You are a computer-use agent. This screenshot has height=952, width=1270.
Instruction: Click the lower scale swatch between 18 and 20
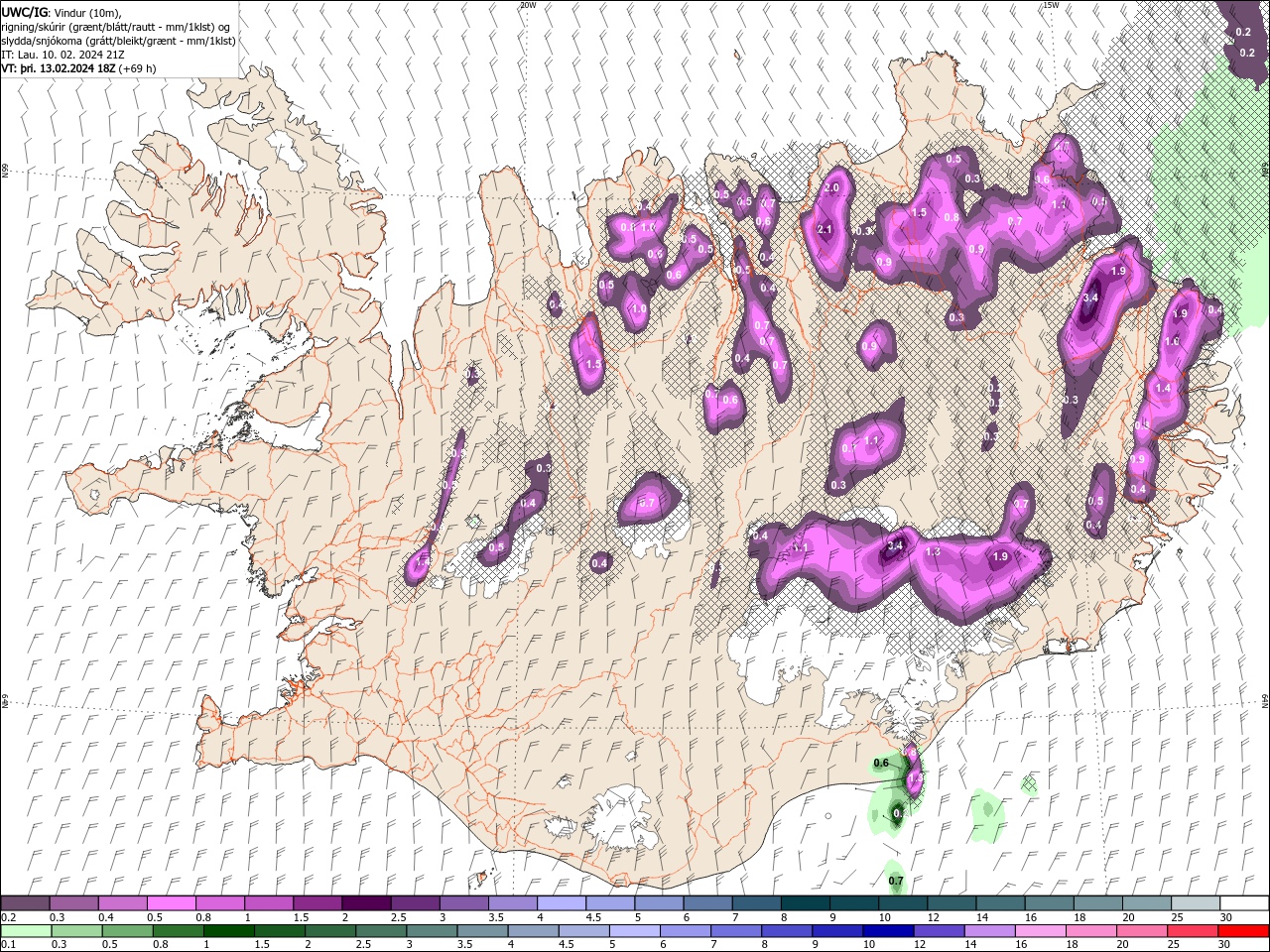point(1090,931)
